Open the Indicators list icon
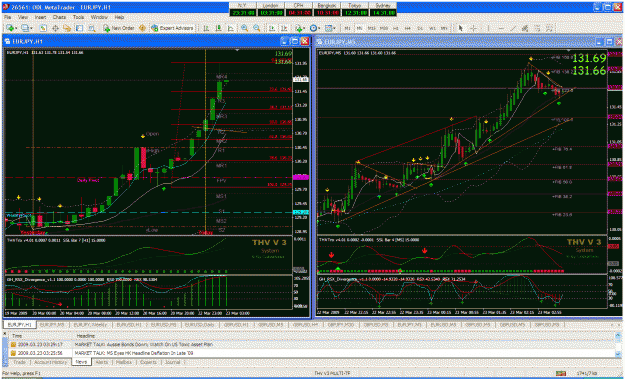This screenshot has height=379, width=625. click(x=298, y=28)
